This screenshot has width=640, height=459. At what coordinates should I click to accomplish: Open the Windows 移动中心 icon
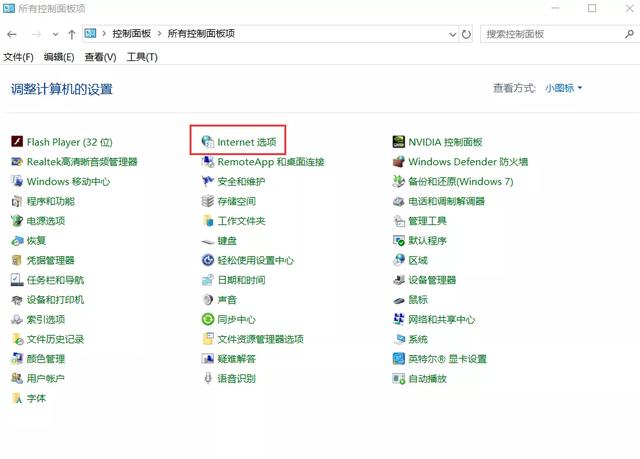click(17, 181)
